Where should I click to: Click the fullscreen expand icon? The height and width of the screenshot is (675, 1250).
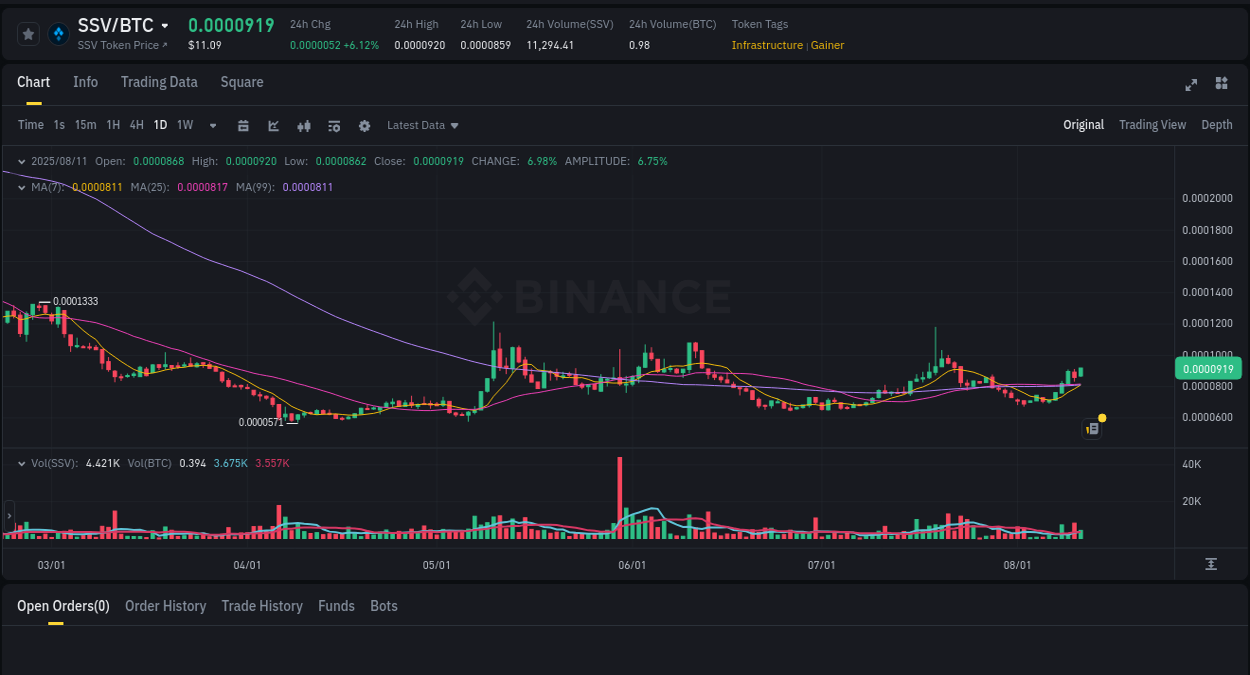[1190, 85]
